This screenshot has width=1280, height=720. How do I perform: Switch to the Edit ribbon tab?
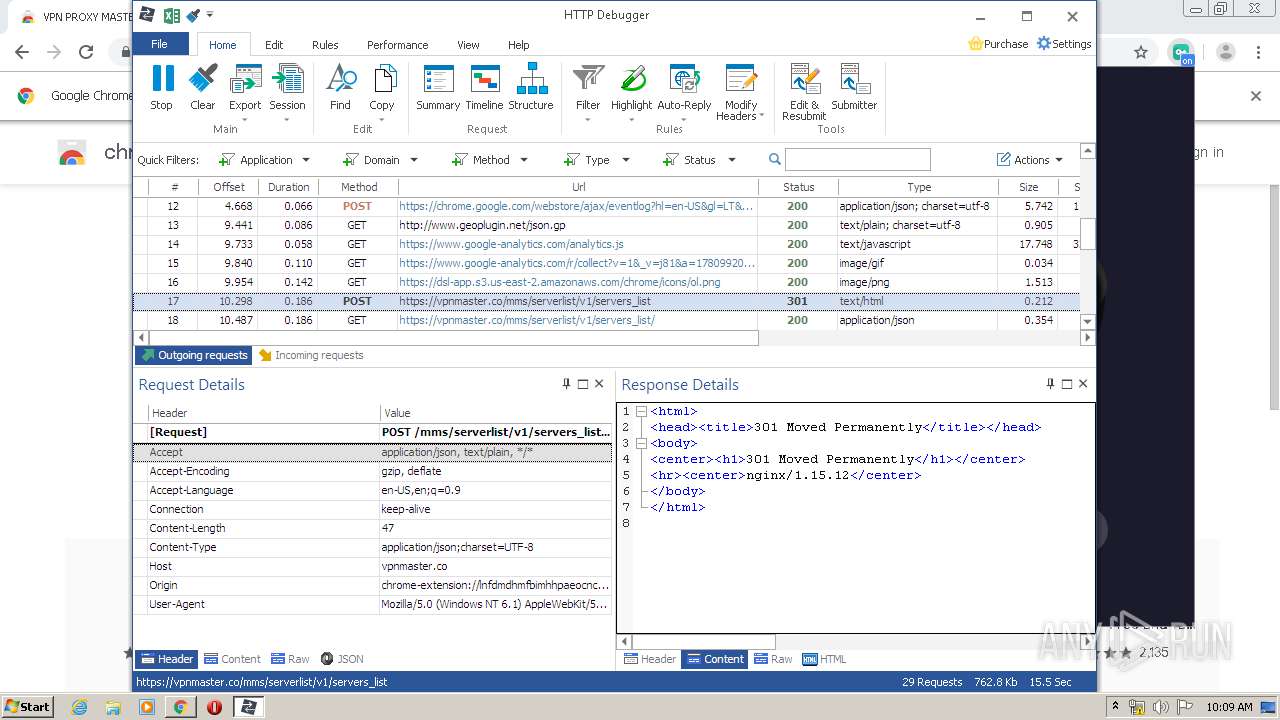click(x=274, y=45)
